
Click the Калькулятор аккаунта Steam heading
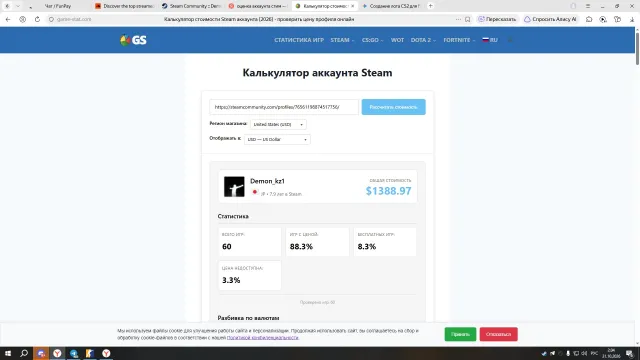317,73
